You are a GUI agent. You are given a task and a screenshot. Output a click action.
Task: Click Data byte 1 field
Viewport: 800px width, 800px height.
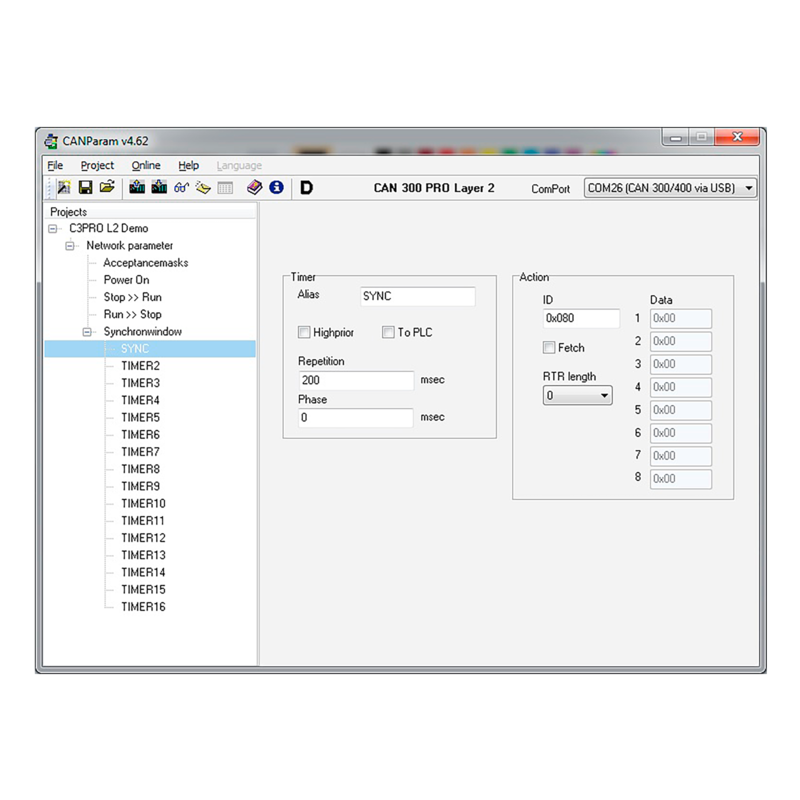tap(681, 318)
